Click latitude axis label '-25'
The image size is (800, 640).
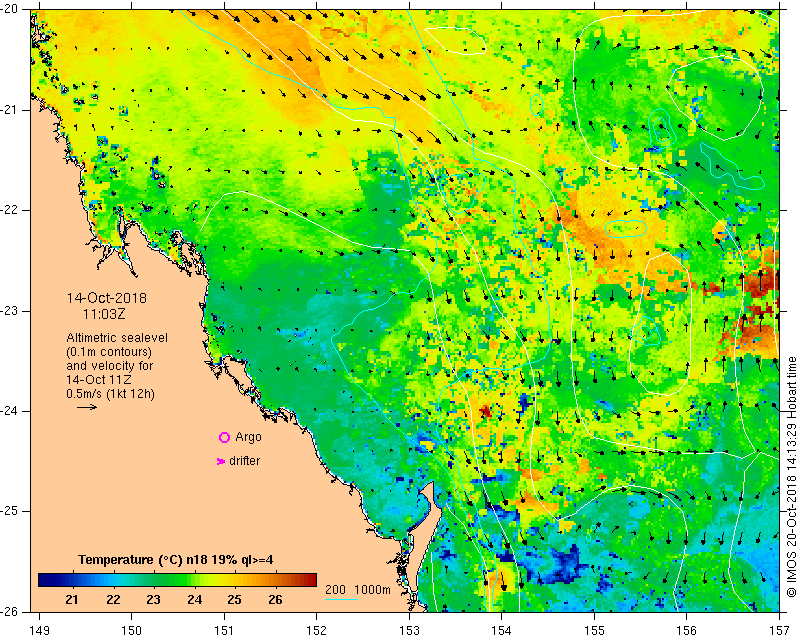[x=9, y=511]
